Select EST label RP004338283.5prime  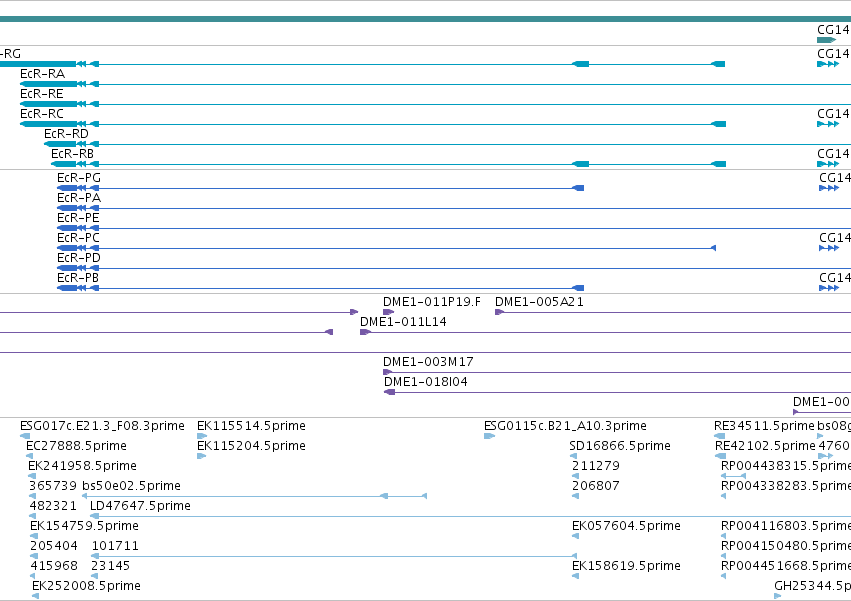(x=786, y=486)
